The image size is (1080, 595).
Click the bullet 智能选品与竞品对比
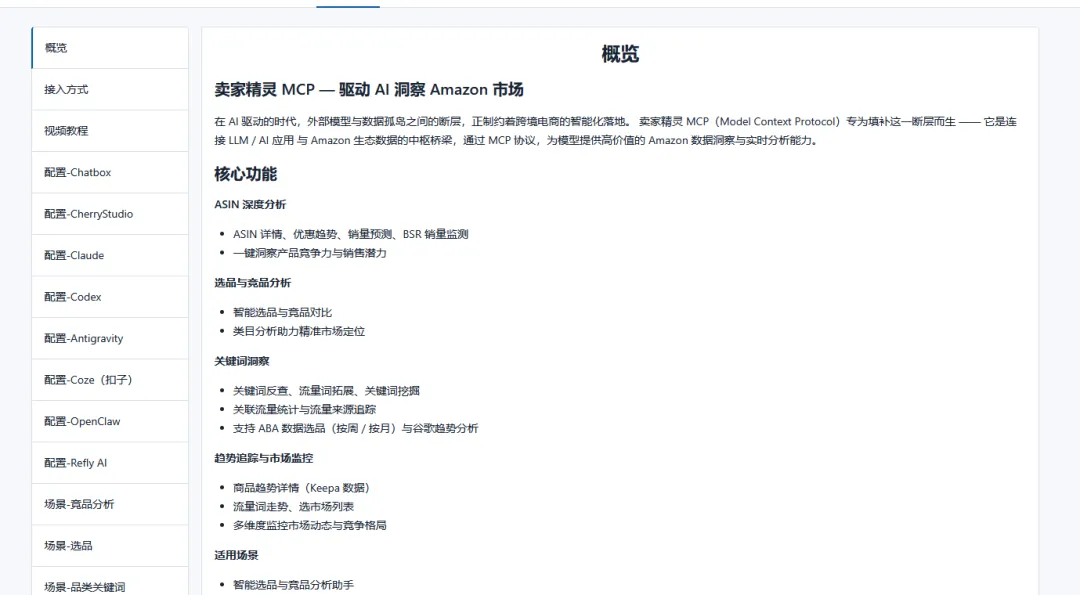282,313
